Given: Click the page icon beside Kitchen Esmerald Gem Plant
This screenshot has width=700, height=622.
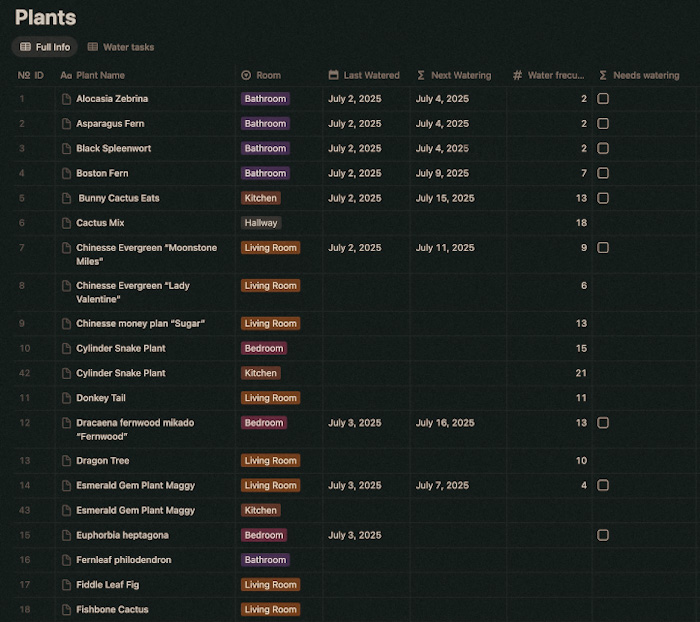Looking at the screenshot, I should [66, 510].
